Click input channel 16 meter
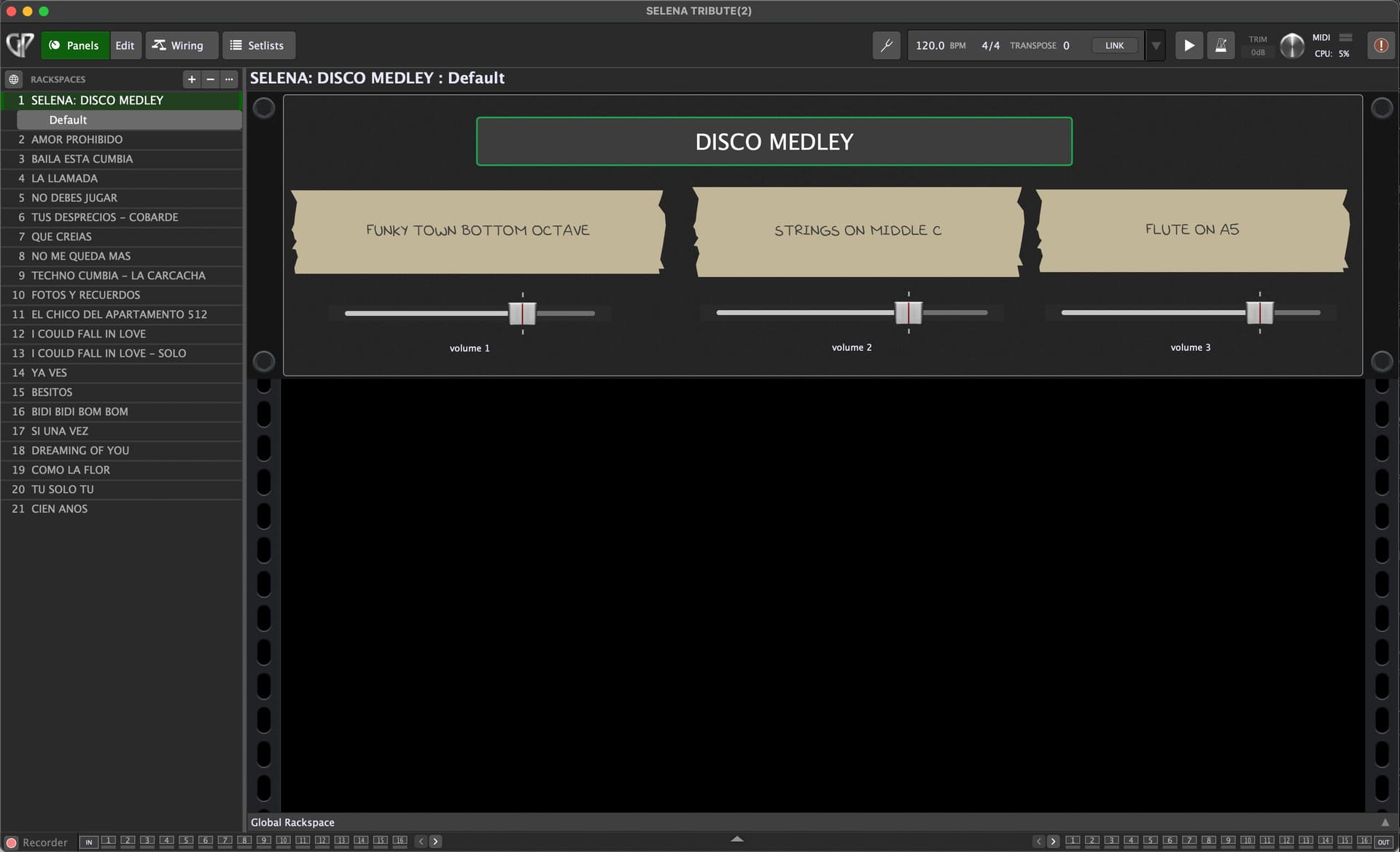This screenshot has width=1400, height=852. (400, 841)
